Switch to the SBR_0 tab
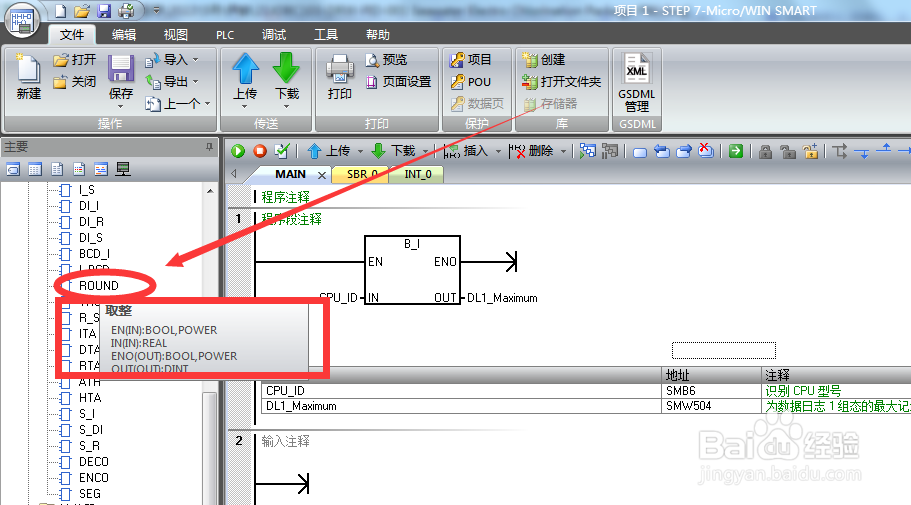 coord(362,174)
